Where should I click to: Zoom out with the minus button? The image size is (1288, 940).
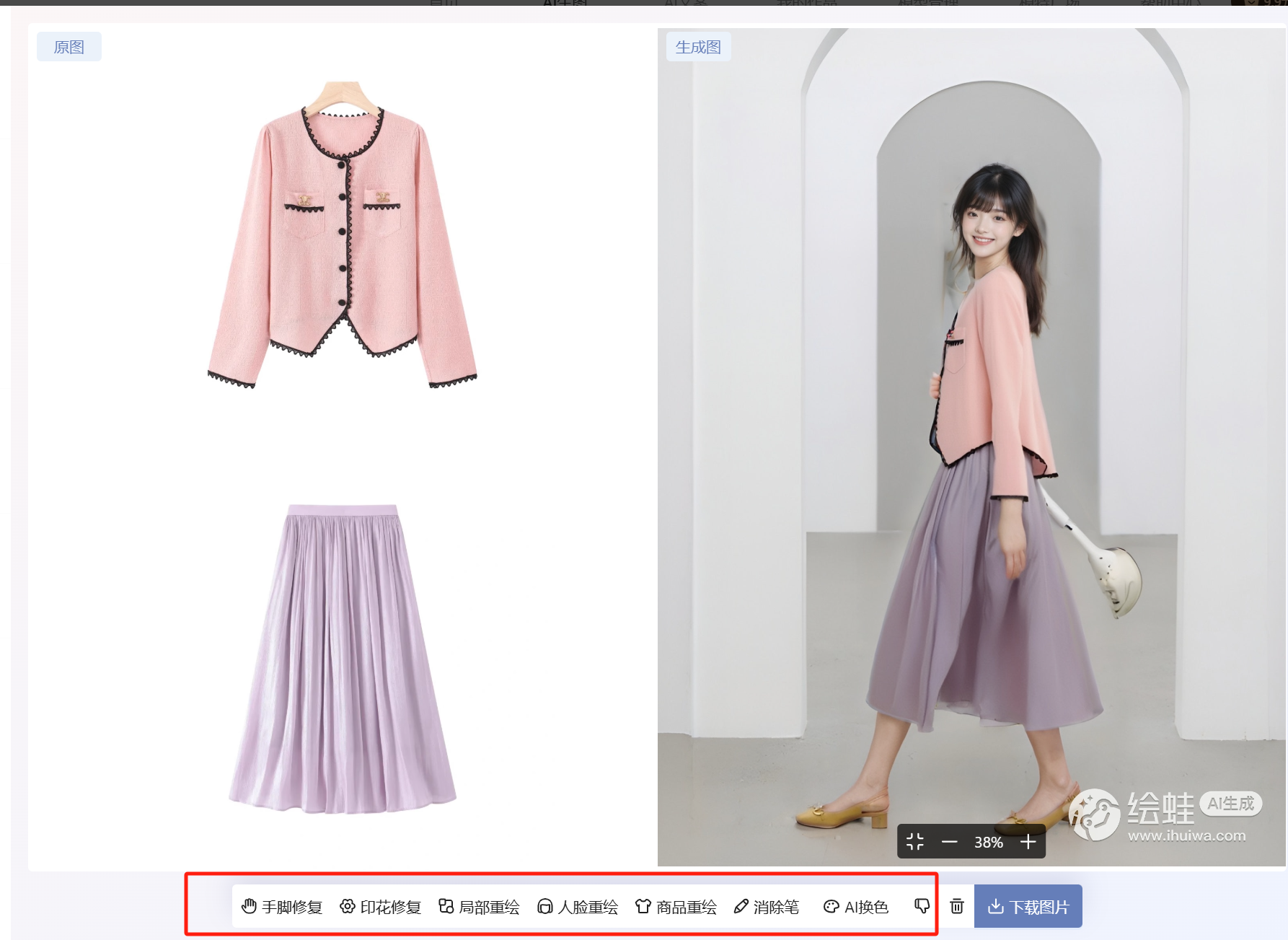tap(951, 841)
